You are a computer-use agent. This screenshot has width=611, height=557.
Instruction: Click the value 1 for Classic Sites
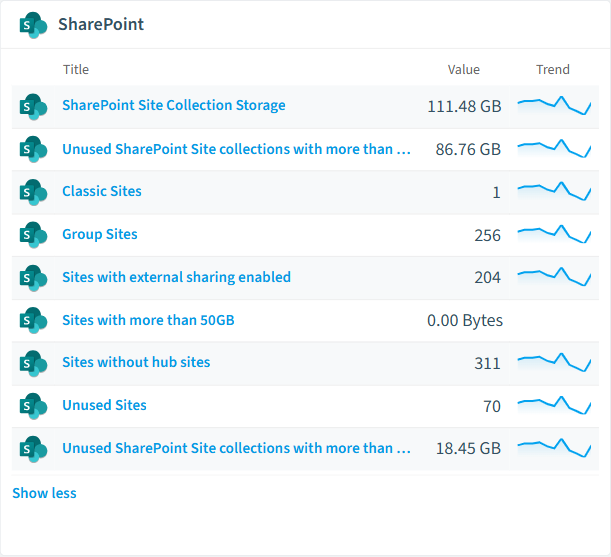click(x=496, y=193)
